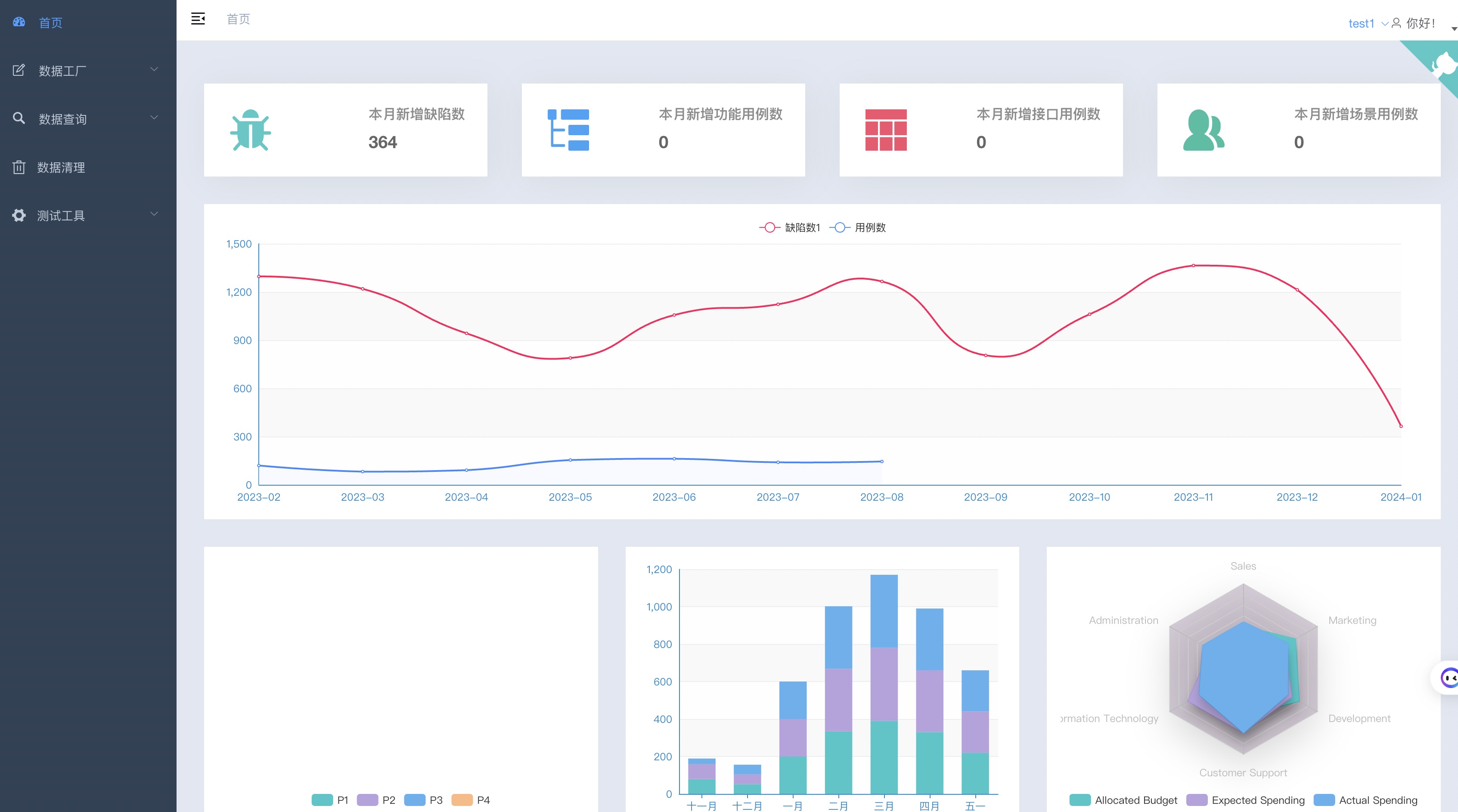Collapse the sidebar with the hamburger icon

click(198, 19)
